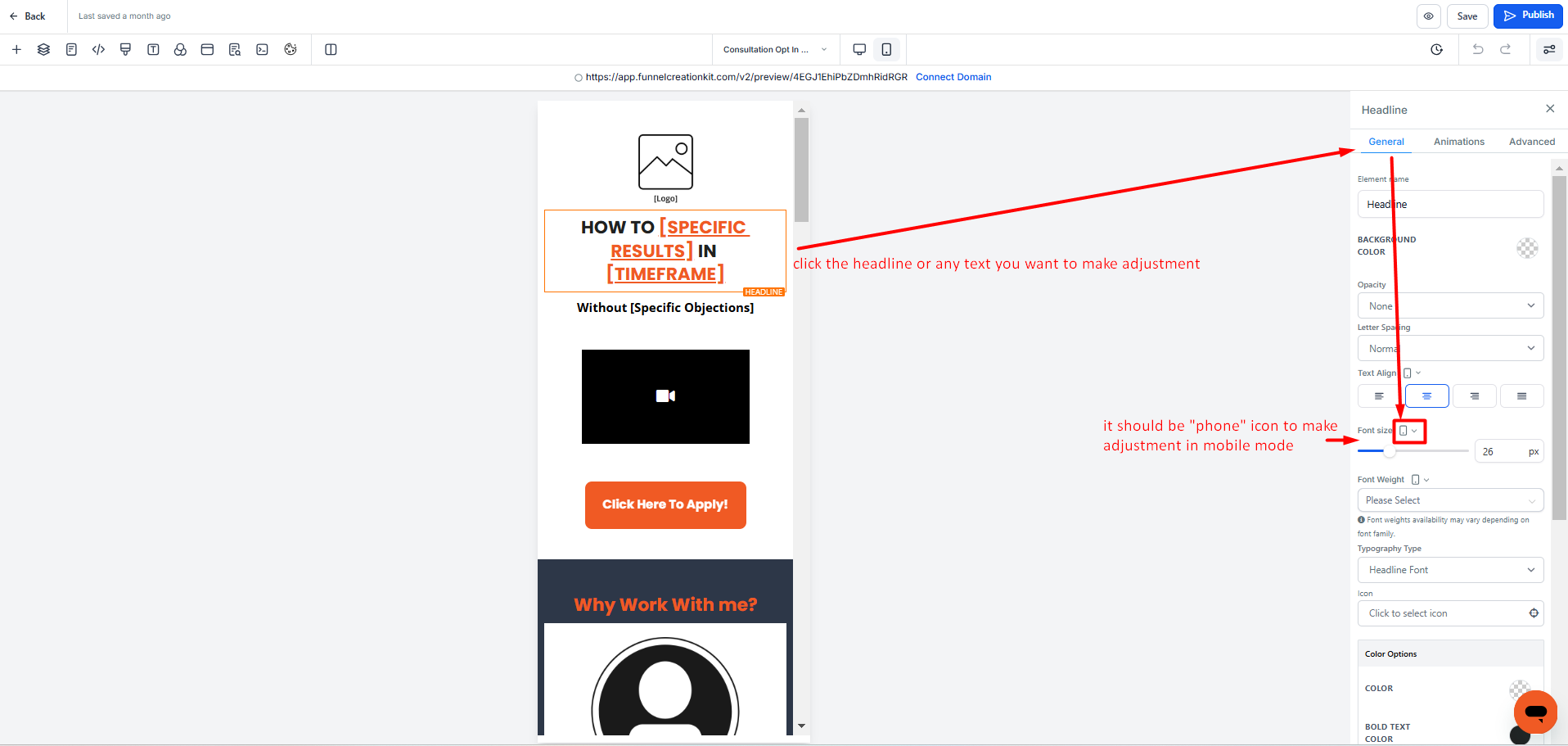This screenshot has height=746, width=1568.
Task: Open the Font Weight Please Select dropdown
Action: pos(1450,500)
